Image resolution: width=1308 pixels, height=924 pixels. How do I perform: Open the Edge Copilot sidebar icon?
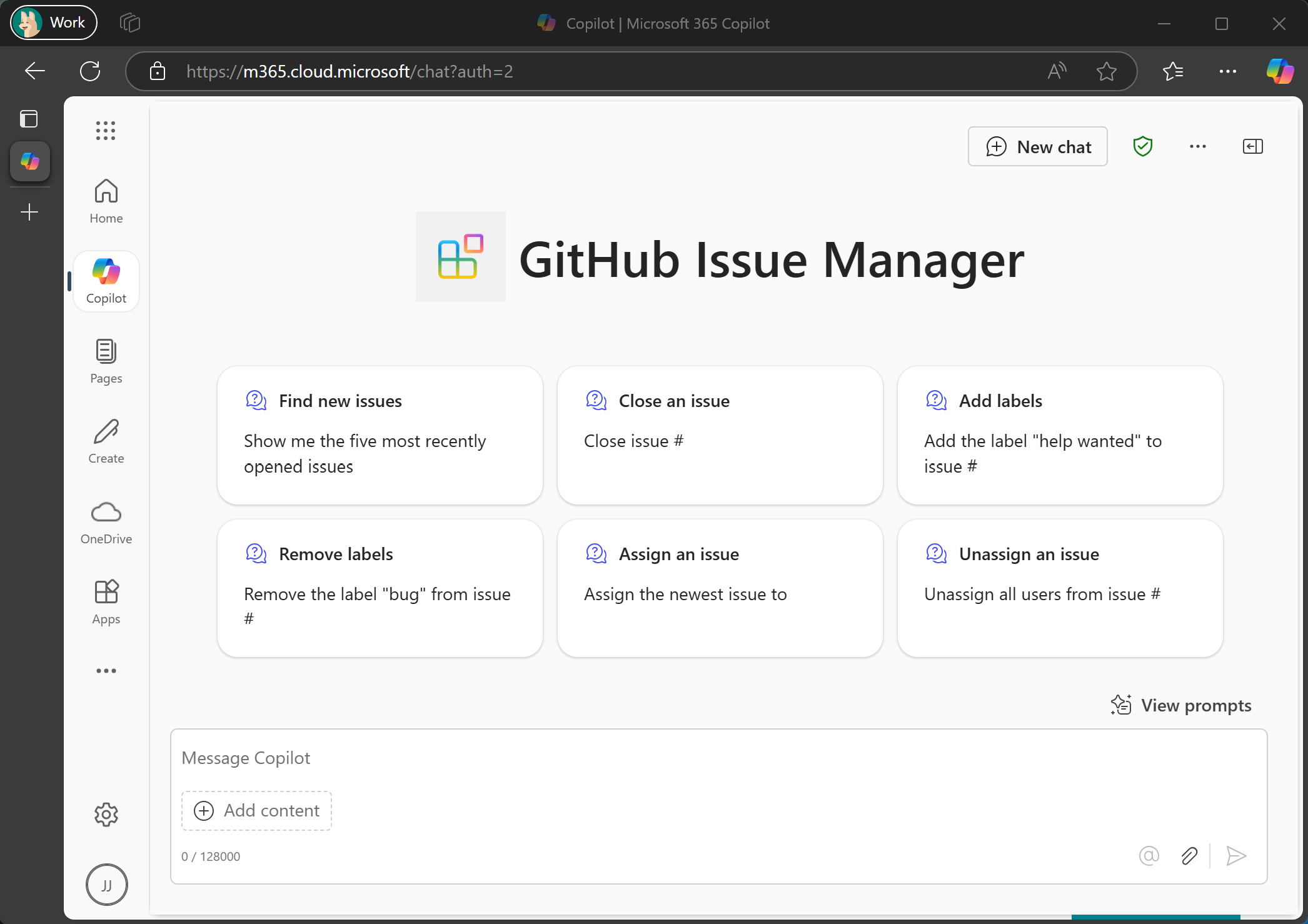[x=1280, y=71]
